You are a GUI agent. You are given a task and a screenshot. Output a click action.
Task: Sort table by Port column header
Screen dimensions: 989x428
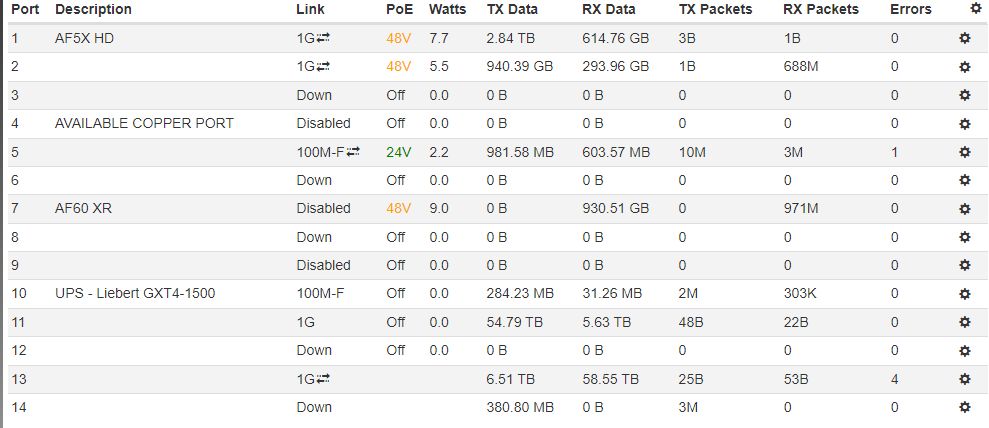click(25, 9)
